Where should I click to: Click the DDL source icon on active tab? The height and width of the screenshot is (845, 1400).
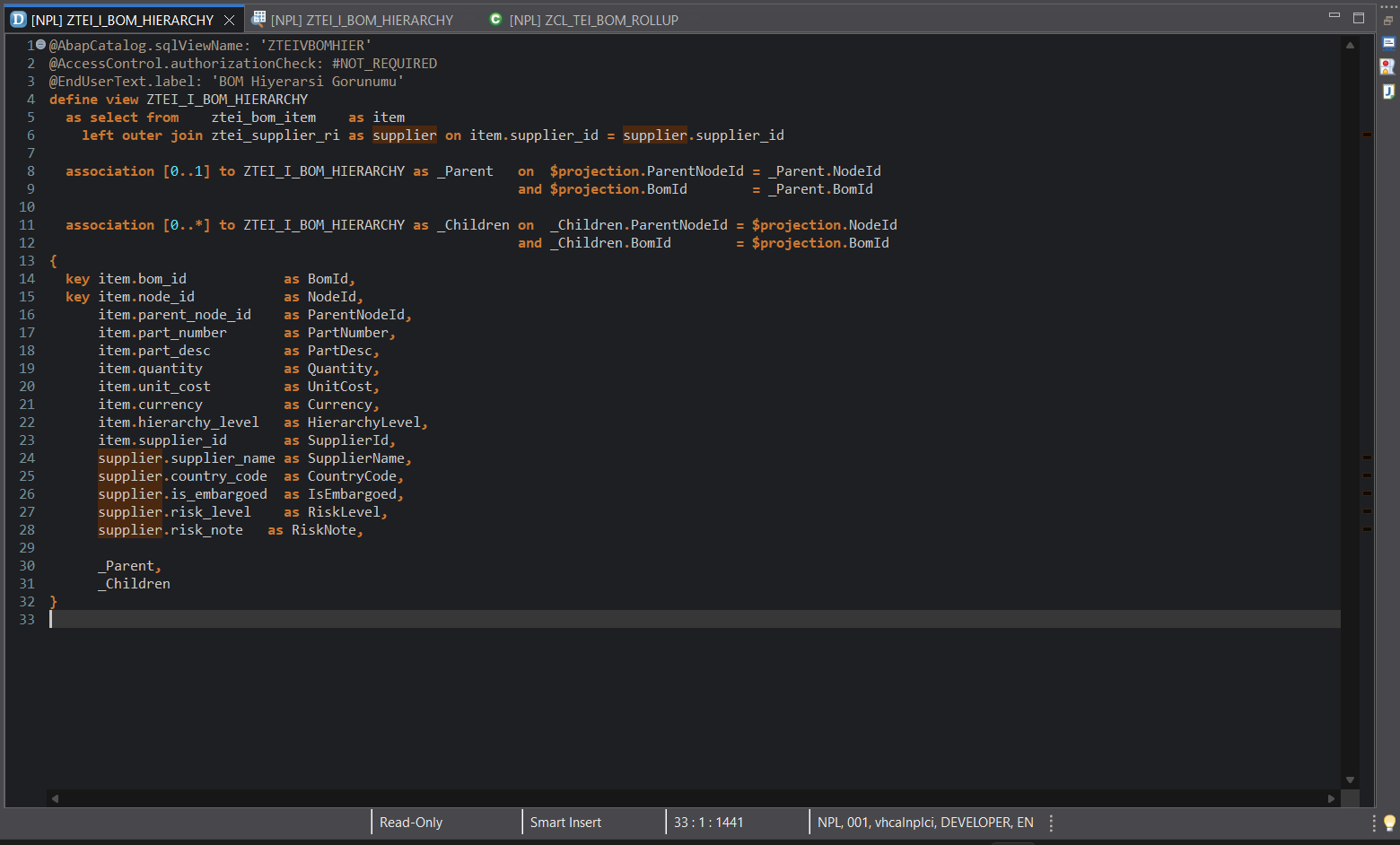point(18,19)
